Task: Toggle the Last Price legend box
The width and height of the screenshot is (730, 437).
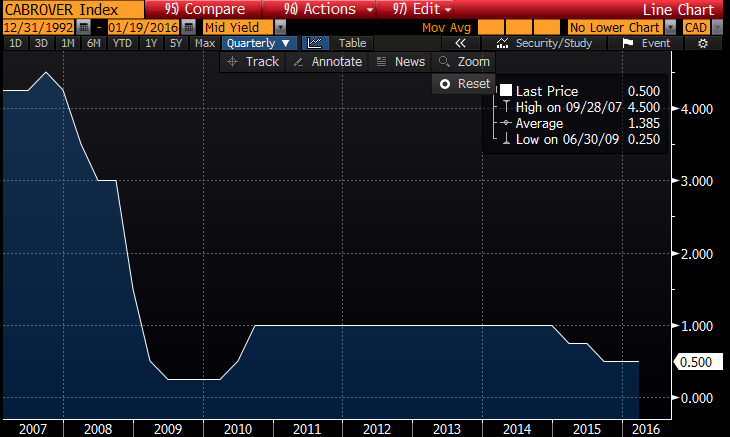Action: pyautogui.click(x=505, y=91)
